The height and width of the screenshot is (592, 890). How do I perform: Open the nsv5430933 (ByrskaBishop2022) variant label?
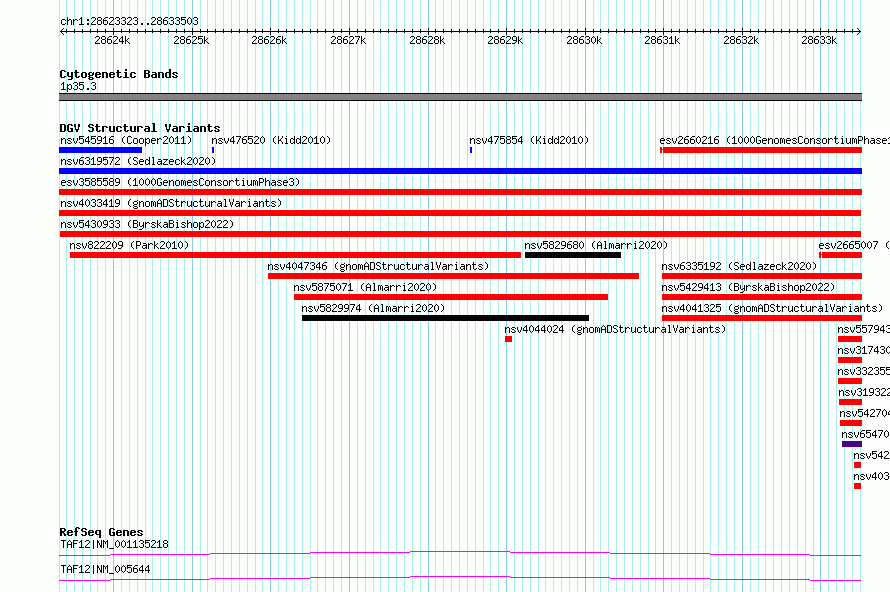click(x=147, y=224)
